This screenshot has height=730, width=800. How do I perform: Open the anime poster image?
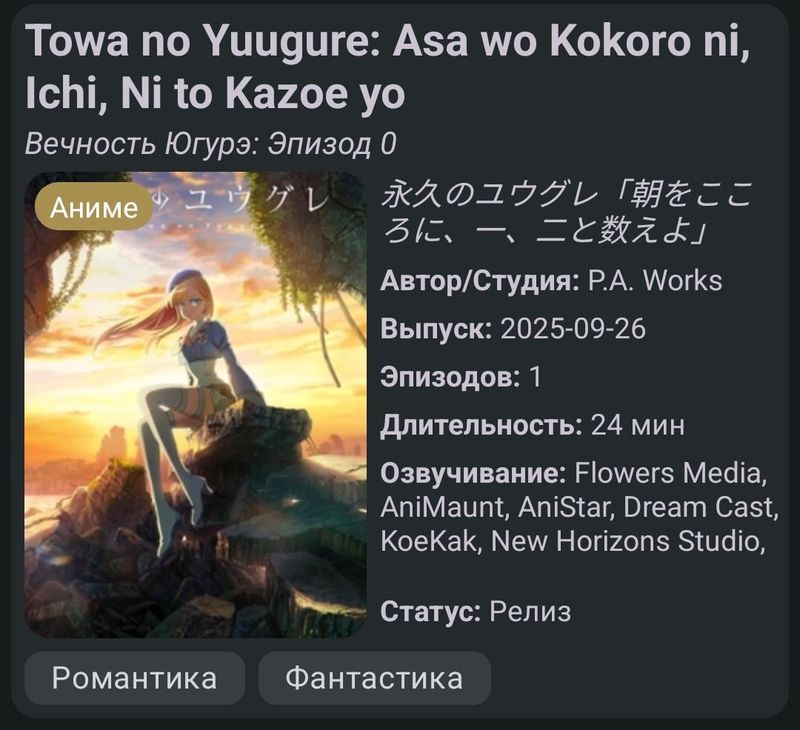coord(195,405)
